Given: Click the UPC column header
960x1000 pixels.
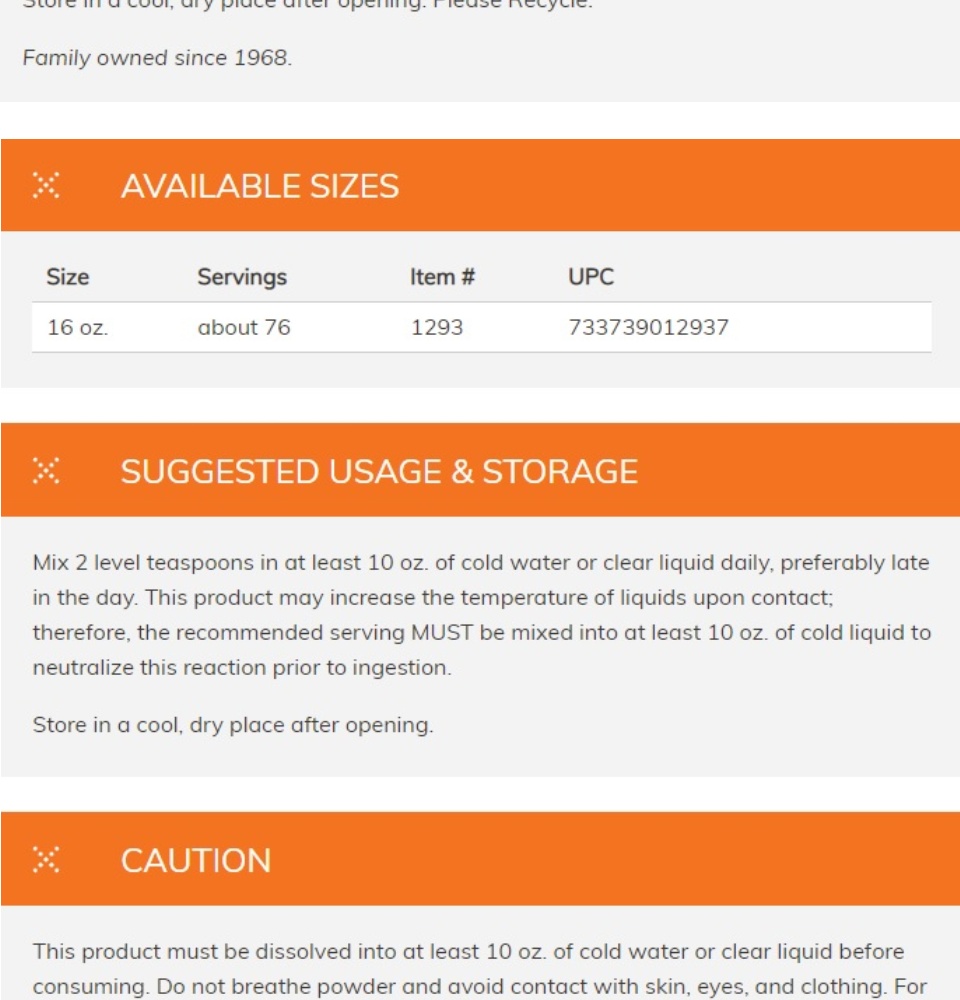Looking at the screenshot, I should tap(591, 277).
